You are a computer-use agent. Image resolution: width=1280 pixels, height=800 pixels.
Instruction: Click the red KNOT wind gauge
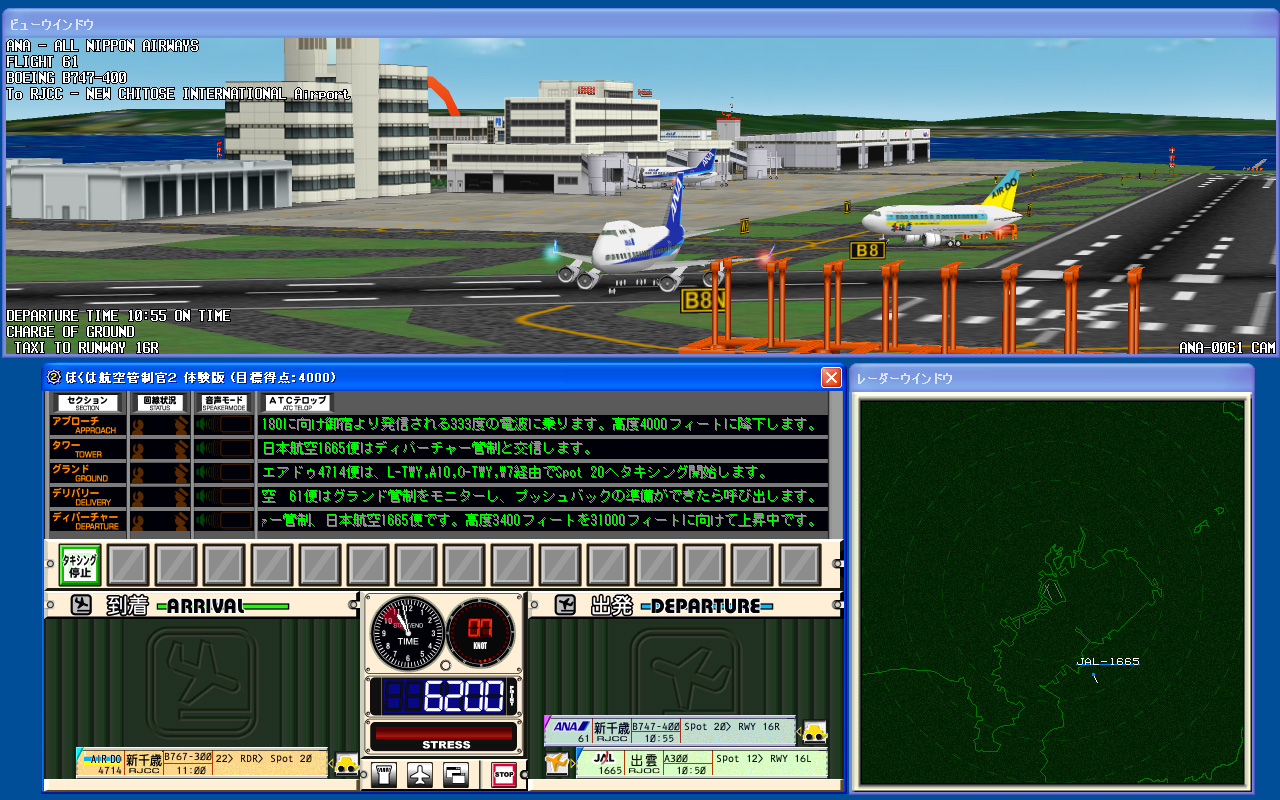click(x=481, y=632)
